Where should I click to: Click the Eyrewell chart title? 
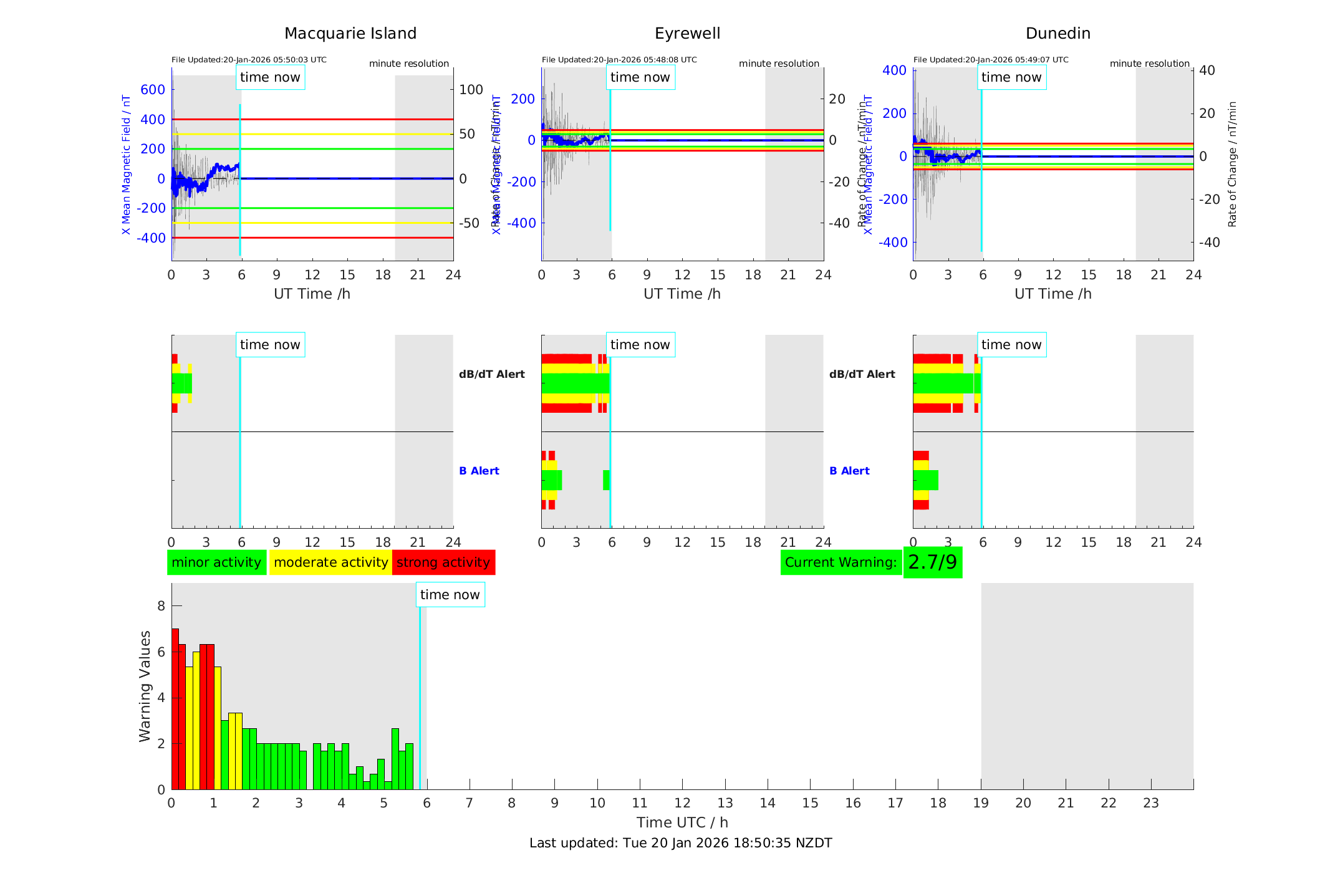click(687, 34)
